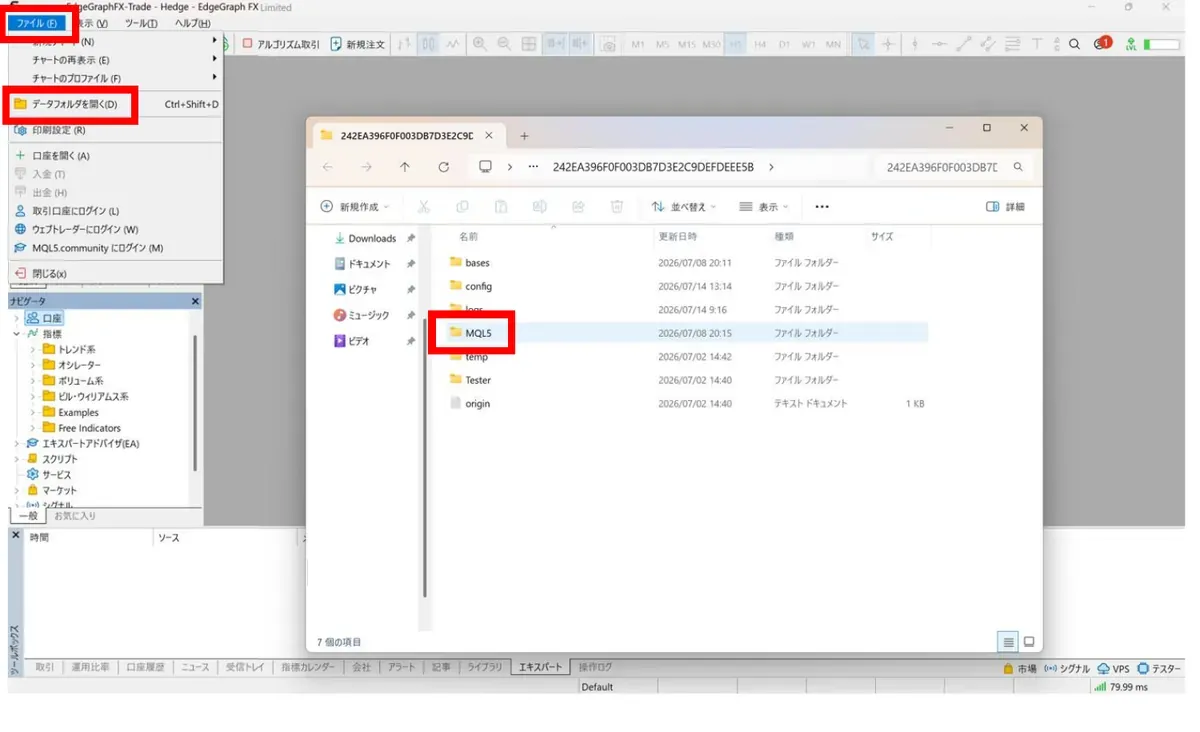This screenshot has height=732, width=1200.
Task: Choose データフォルダを開く menu entry
Action: 116,104
